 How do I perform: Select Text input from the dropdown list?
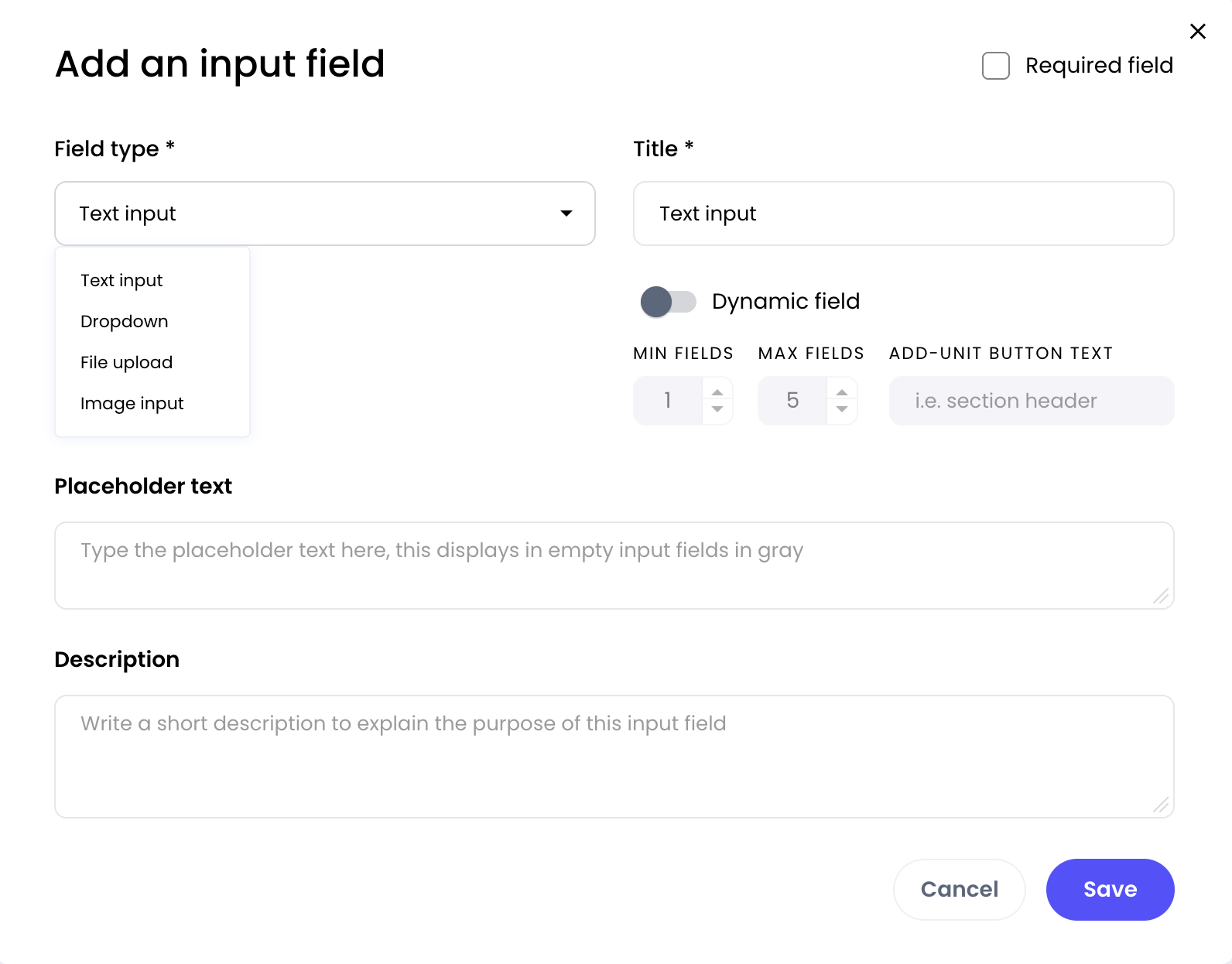152,280
